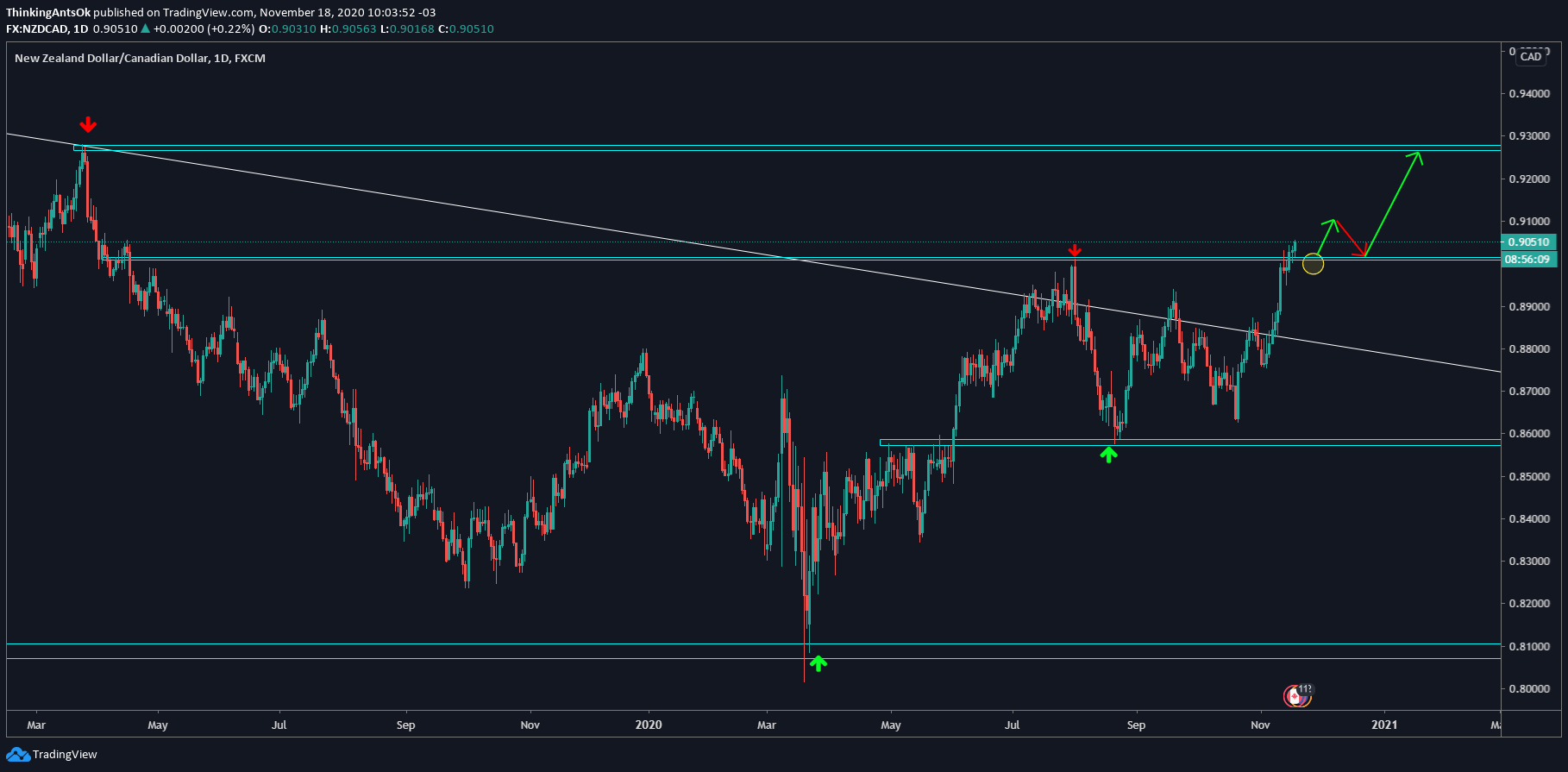Viewport: 1568px width, 772px height.
Task: Click the '0.93000' price axis label
Action: (1529, 136)
